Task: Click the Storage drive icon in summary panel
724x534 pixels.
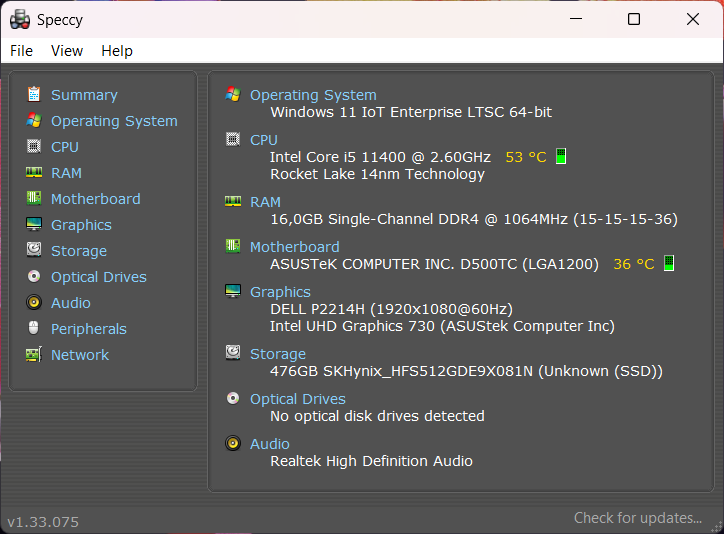Action: point(233,353)
